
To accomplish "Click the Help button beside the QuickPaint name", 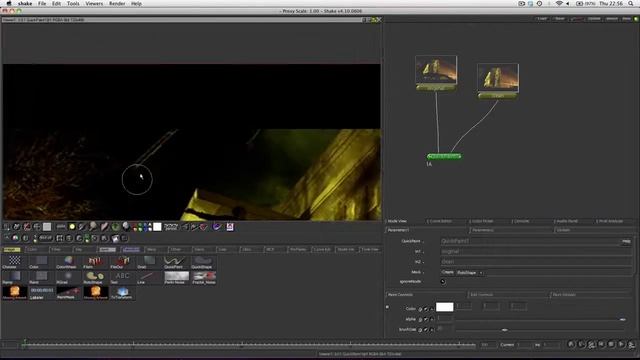I will pos(627,241).
